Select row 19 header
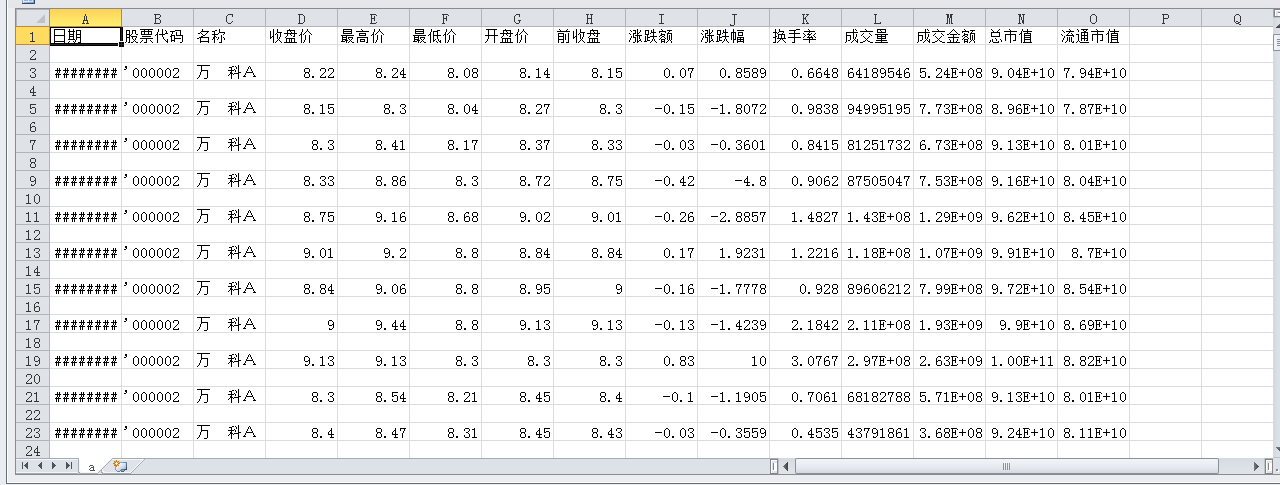The width and height of the screenshot is (1280, 485). point(34,361)
